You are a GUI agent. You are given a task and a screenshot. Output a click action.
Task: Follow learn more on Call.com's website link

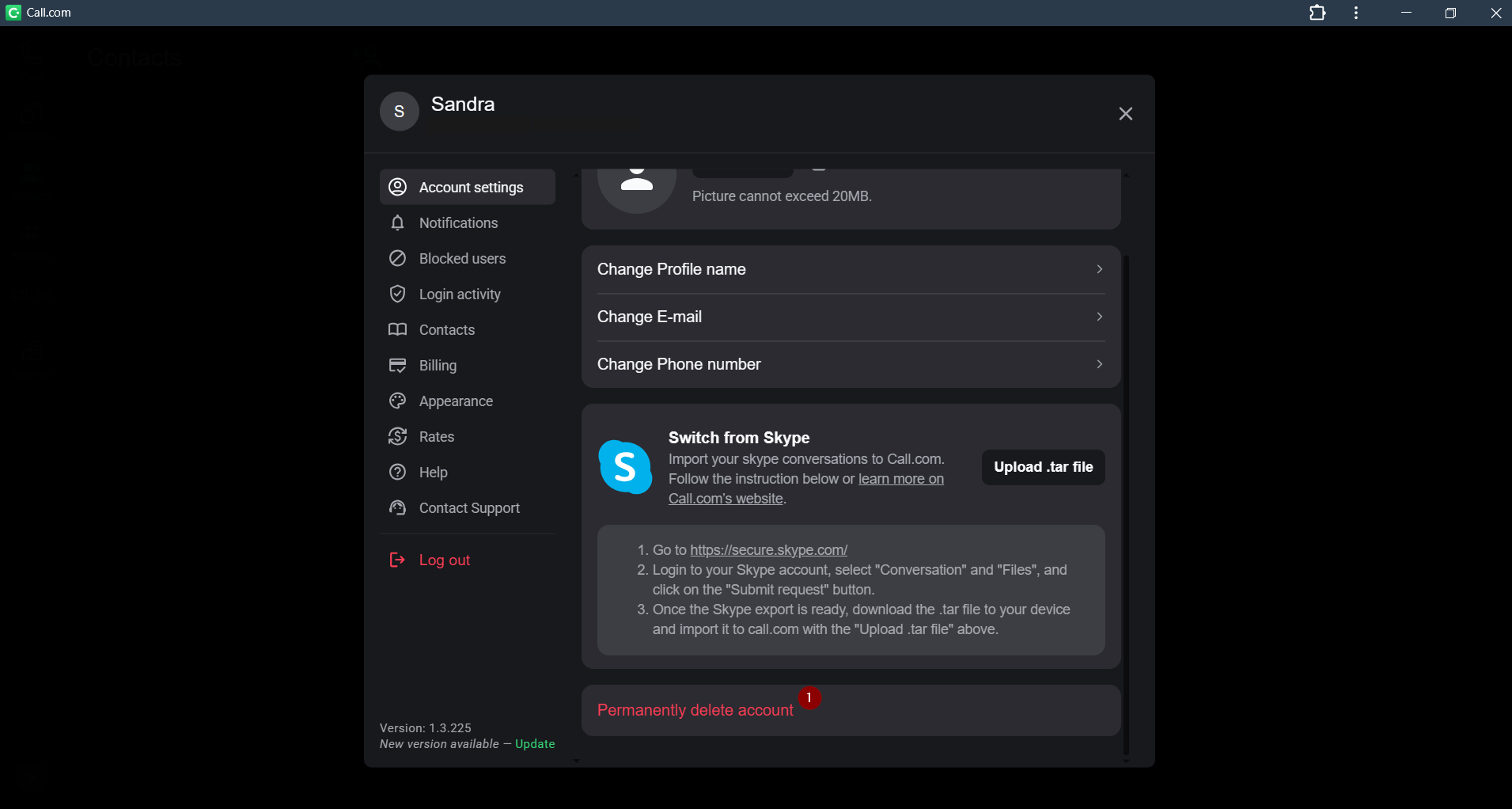tap(901, 479)
